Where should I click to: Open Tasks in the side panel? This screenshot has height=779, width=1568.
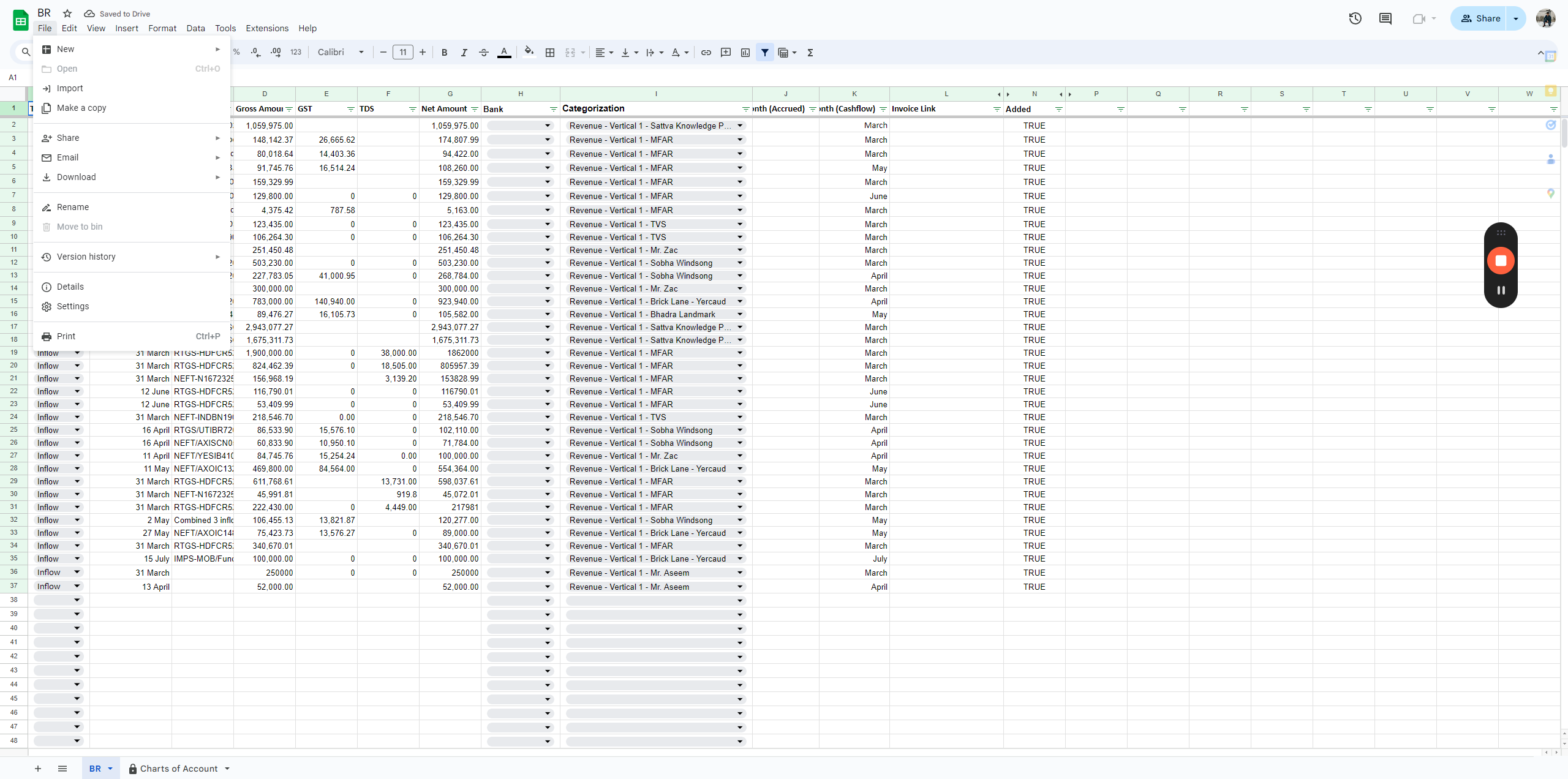[x=1551, y=125]
